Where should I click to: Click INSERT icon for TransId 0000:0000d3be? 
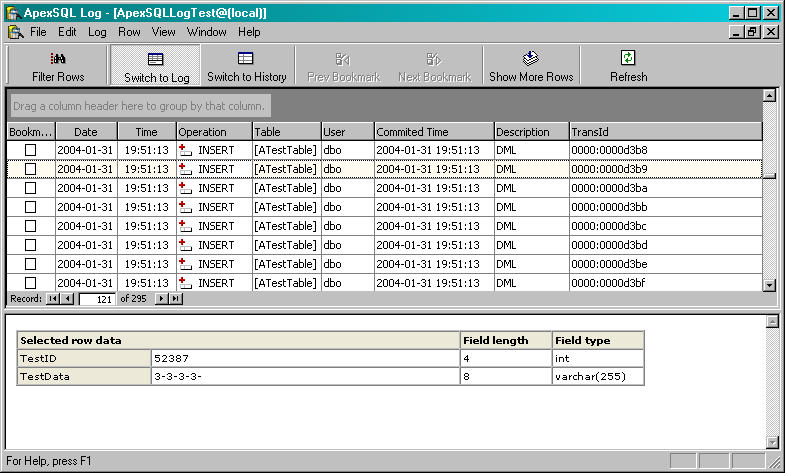(185, 264)
